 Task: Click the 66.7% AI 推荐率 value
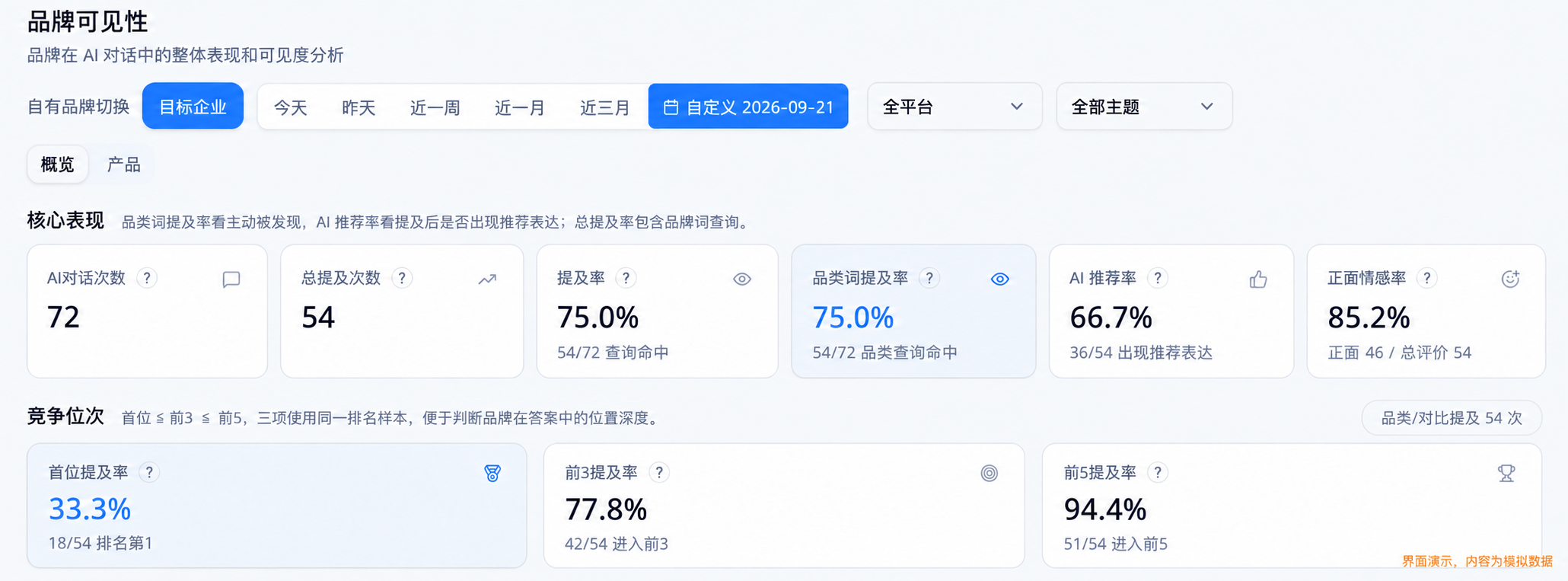pyautogui.click(x=1111, y=318)
